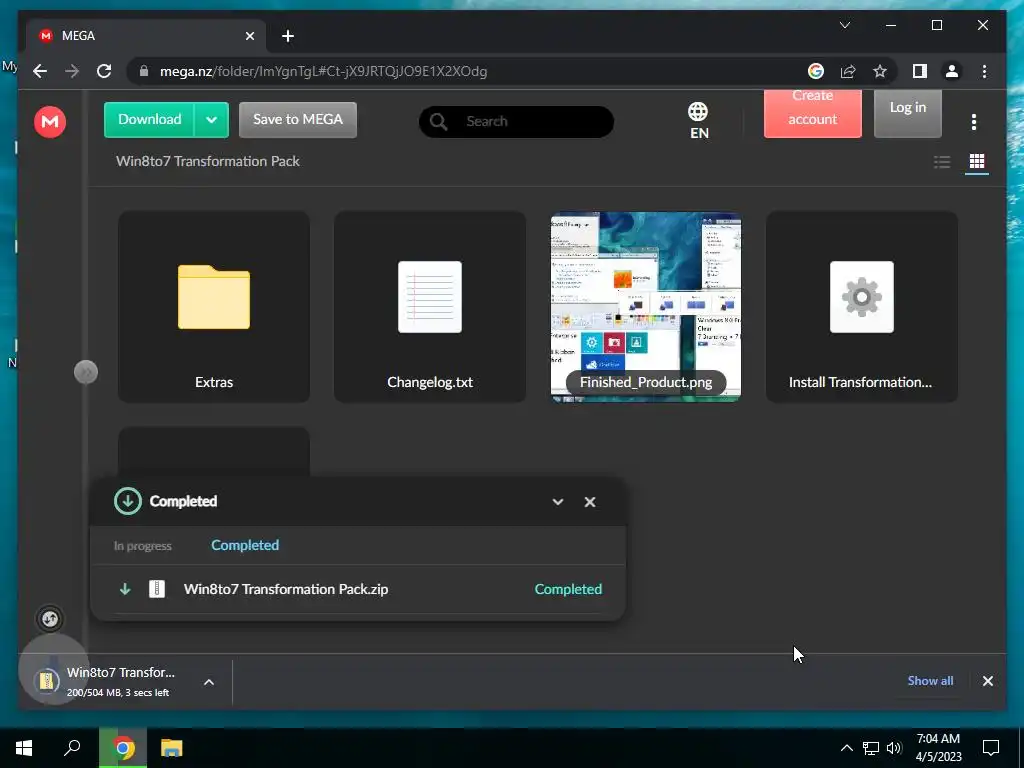Viewport: 1024px width, 768px height.
Task: Click the Create account button
Action: [812, 113]
